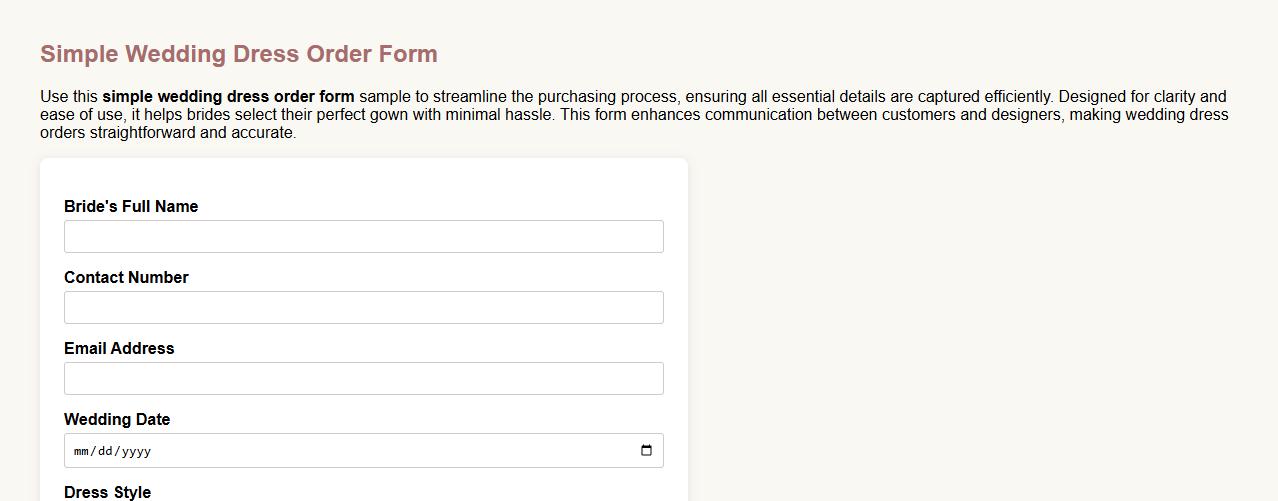1278x501 pixels.
Task: Click the month segment of Wedding Date
Action: click(x=81, y=451)
